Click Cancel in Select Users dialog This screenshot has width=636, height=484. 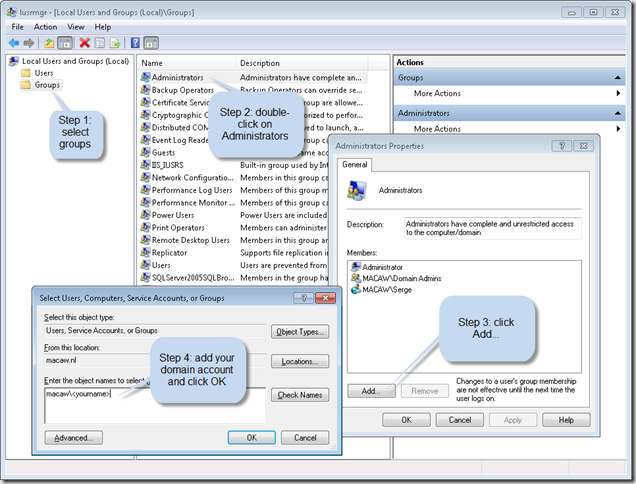click(x=305, y=438)
